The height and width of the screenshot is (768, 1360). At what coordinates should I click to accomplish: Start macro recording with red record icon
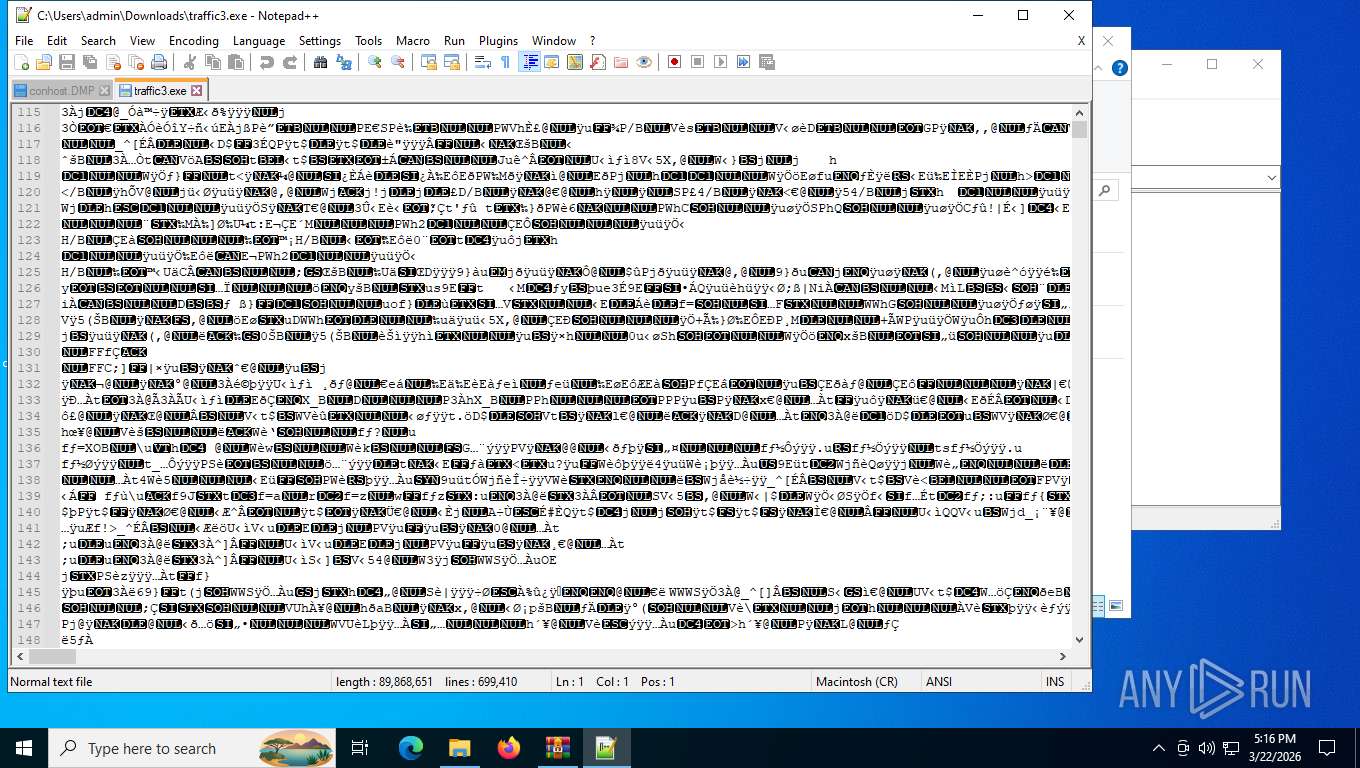(x=674, y=62)
